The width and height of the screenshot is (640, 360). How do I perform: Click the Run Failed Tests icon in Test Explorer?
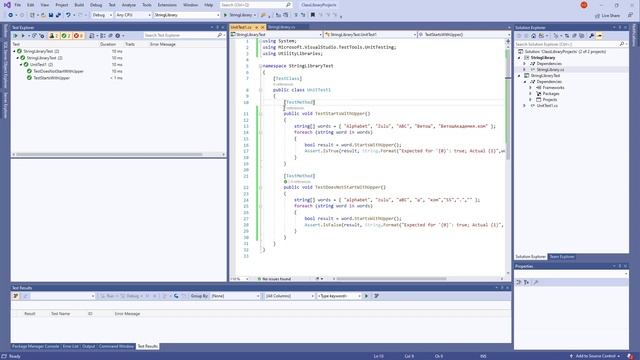click(x=42, y=36)
